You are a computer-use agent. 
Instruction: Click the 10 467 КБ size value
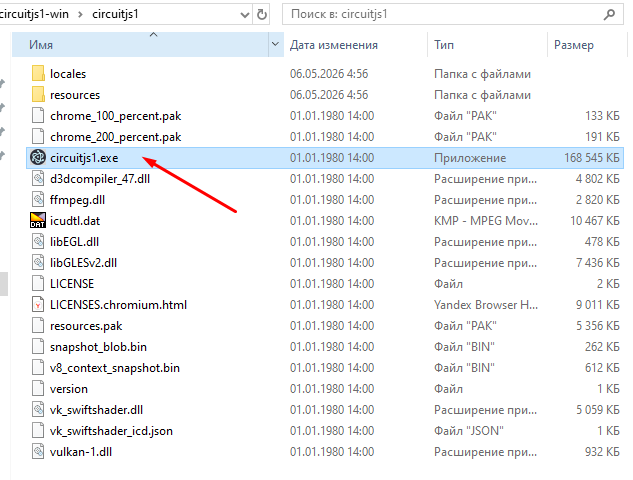pos(594,221)
